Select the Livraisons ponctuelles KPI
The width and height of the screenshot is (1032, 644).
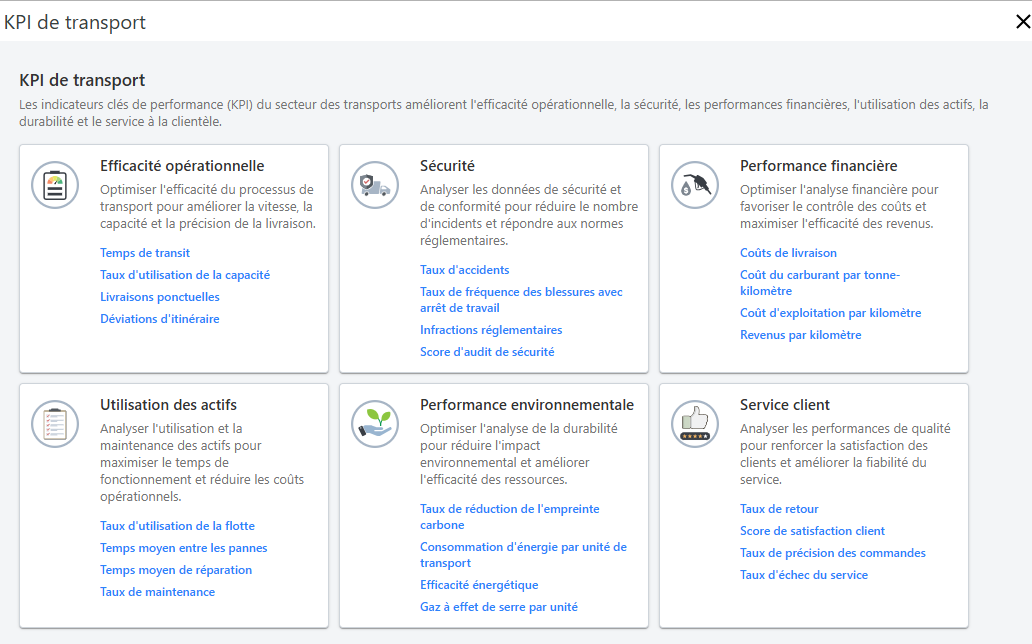[x=160, y=297]
